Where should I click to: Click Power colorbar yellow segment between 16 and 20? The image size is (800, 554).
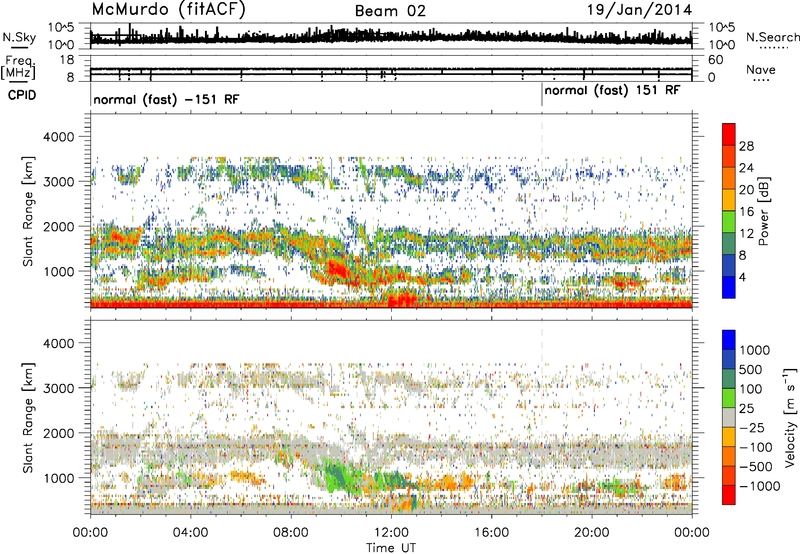(x=729, y=199)
